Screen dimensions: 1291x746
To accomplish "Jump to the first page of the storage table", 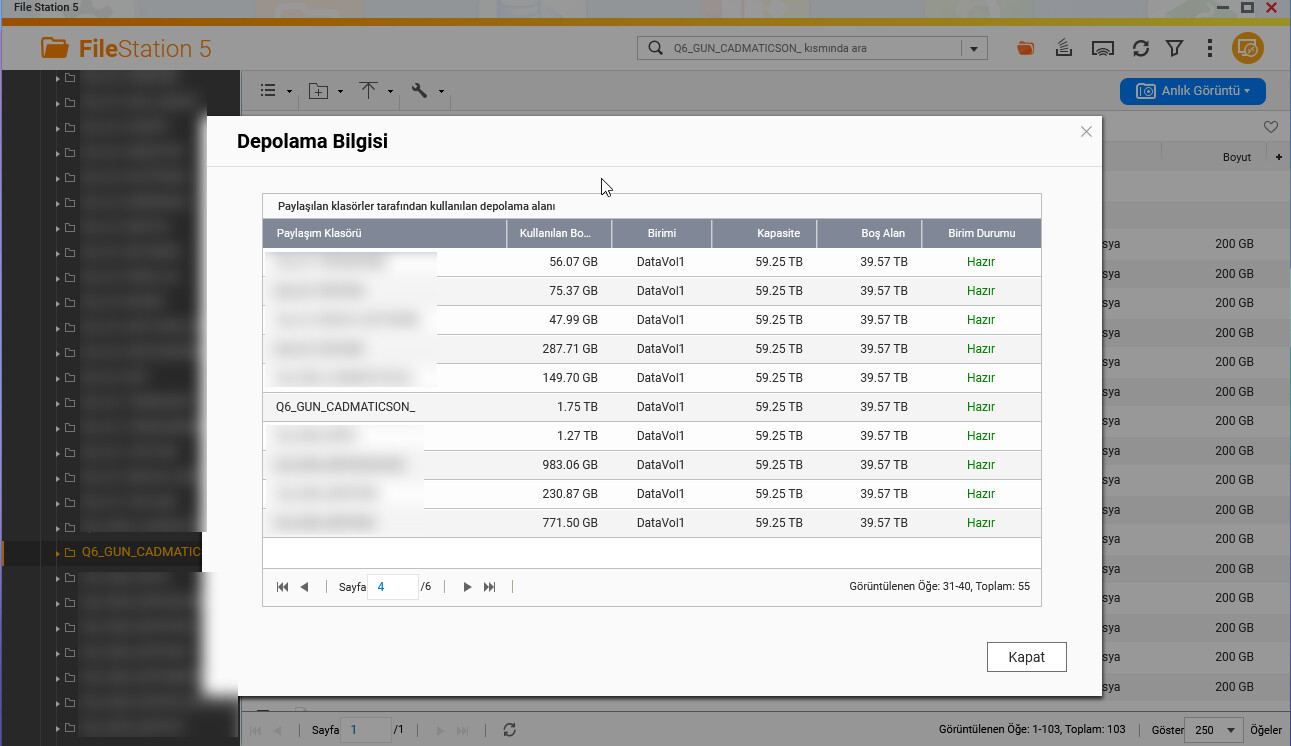I will [x=282, y=587].
